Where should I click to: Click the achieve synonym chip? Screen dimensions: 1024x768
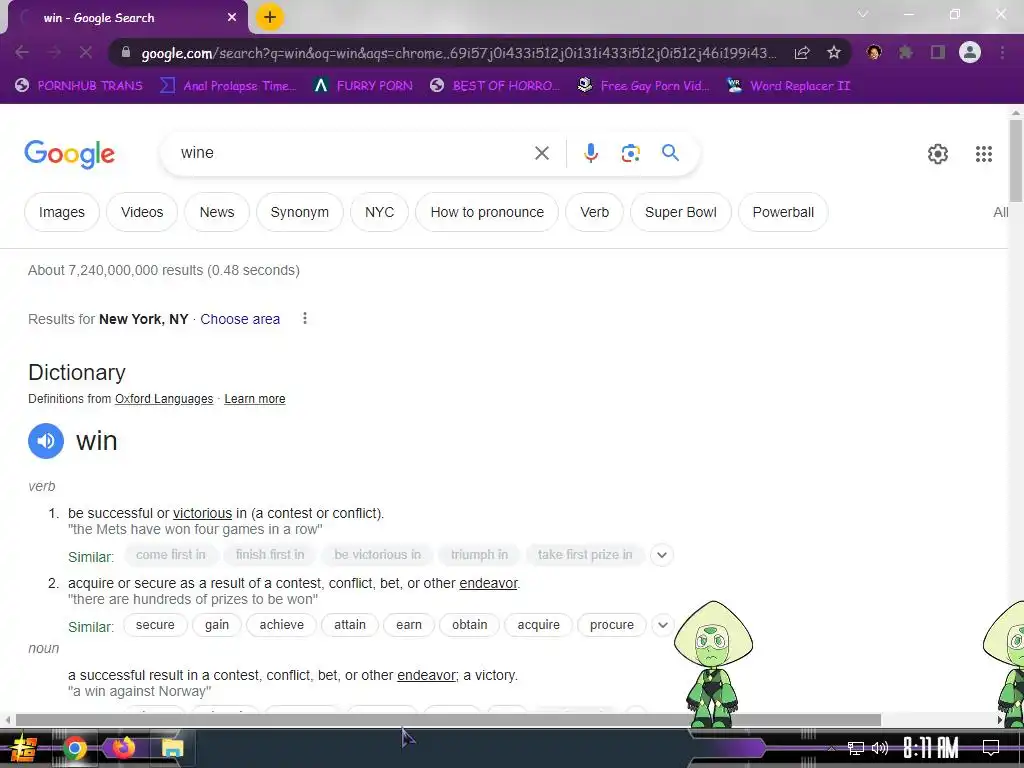coord(281,625)
